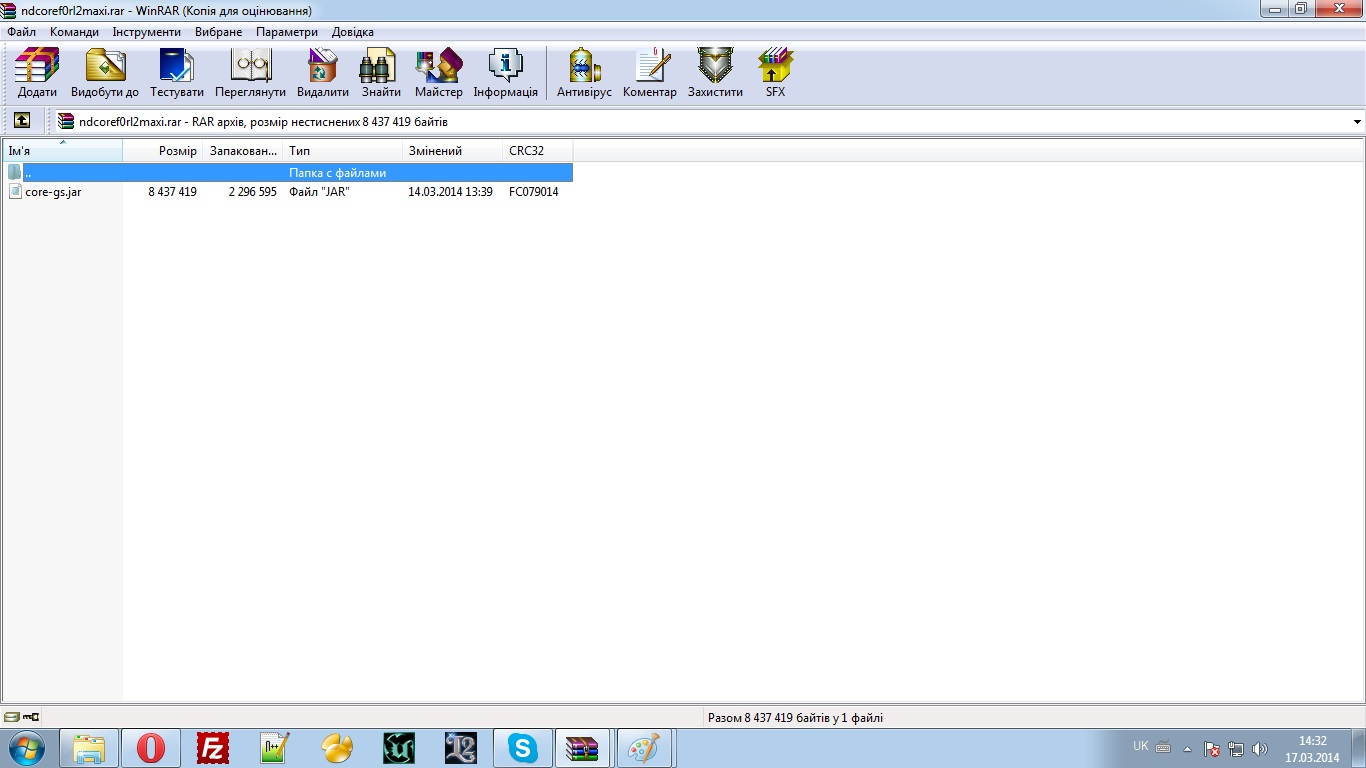Show hidden tray icons arrow

coord(1187,748)
